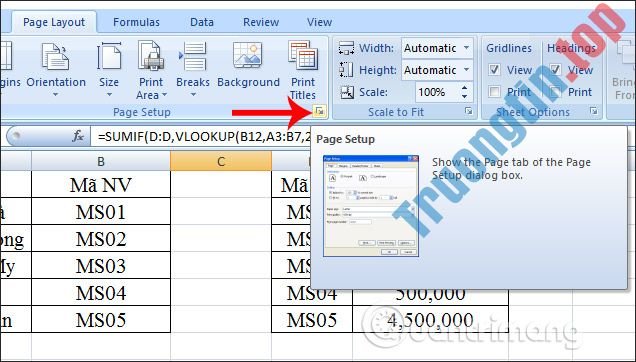Select empty cell in column C beside MS03
636x362 pixels.
coord(221,266)
